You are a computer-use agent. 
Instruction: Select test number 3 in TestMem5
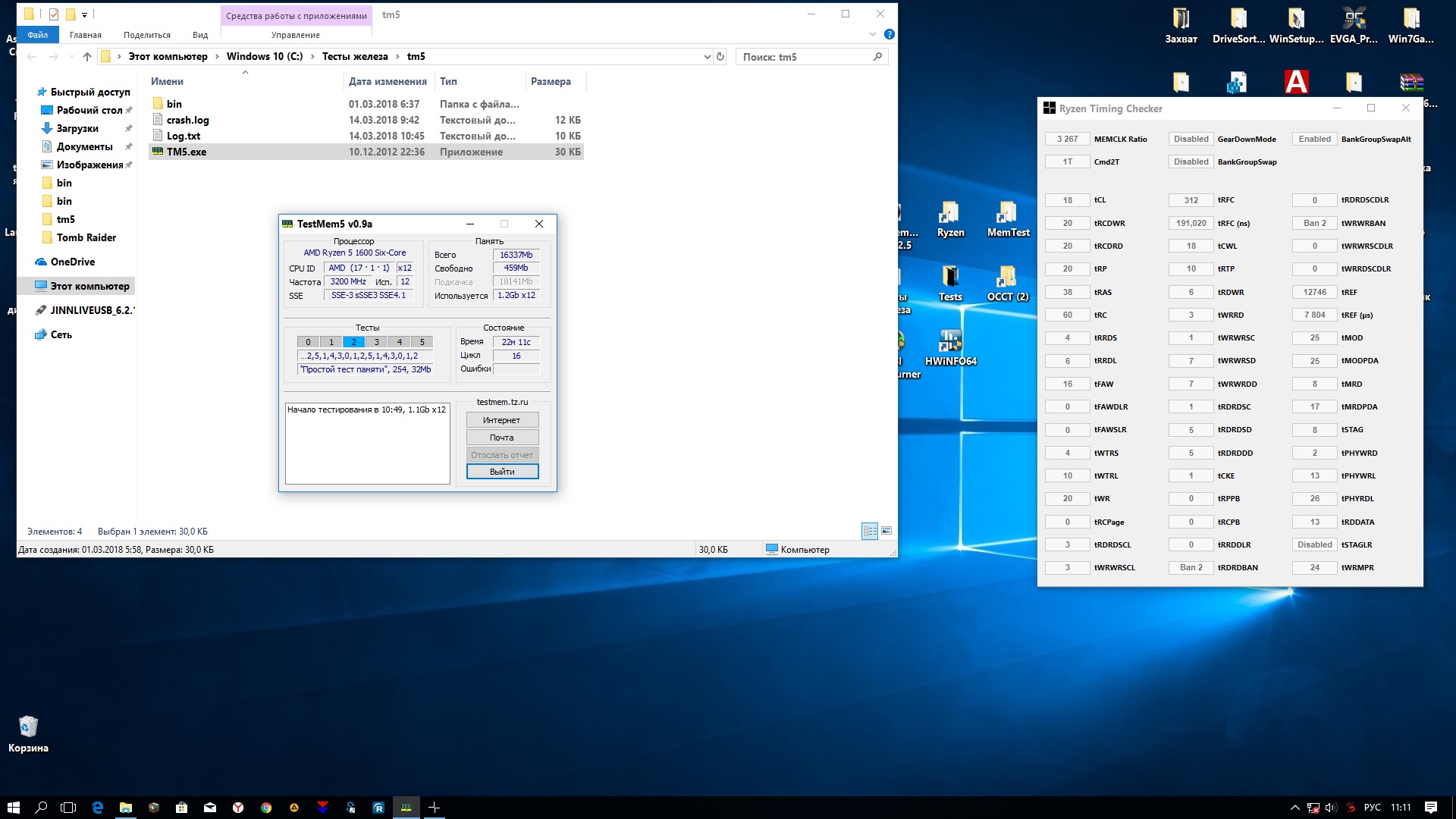tap(377, 342)
